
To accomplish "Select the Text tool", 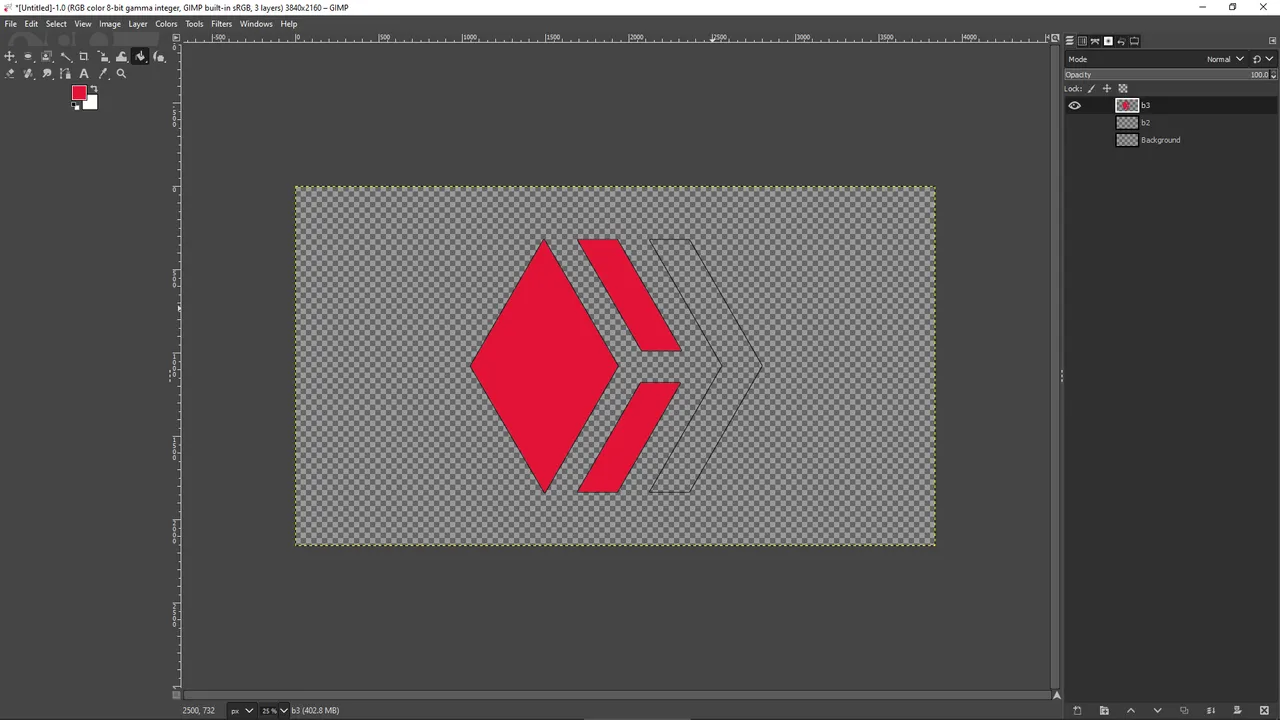I will tap(84, 73).
